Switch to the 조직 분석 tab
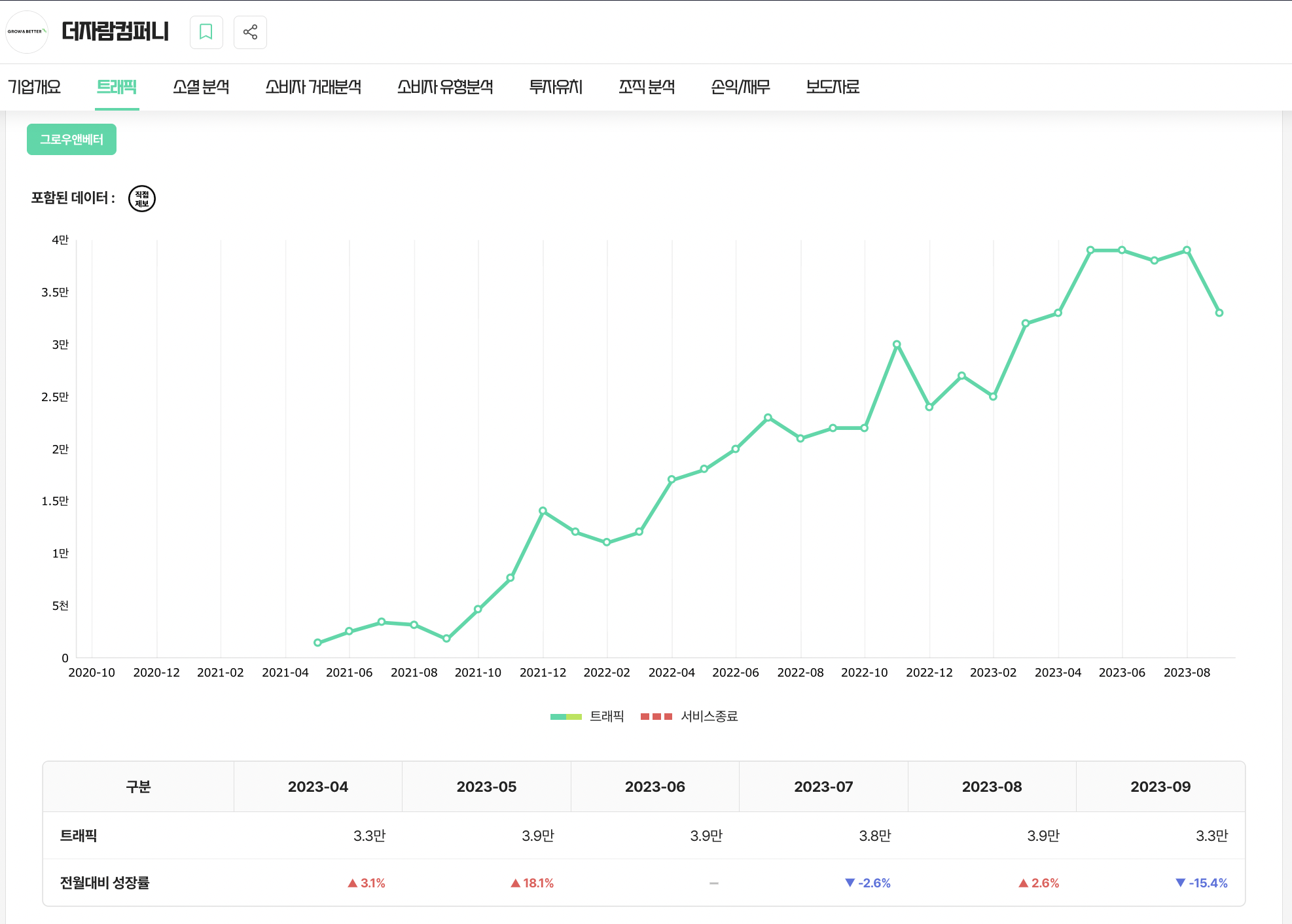This screenshot has width=1292, height=924. (x=647, y=86)
